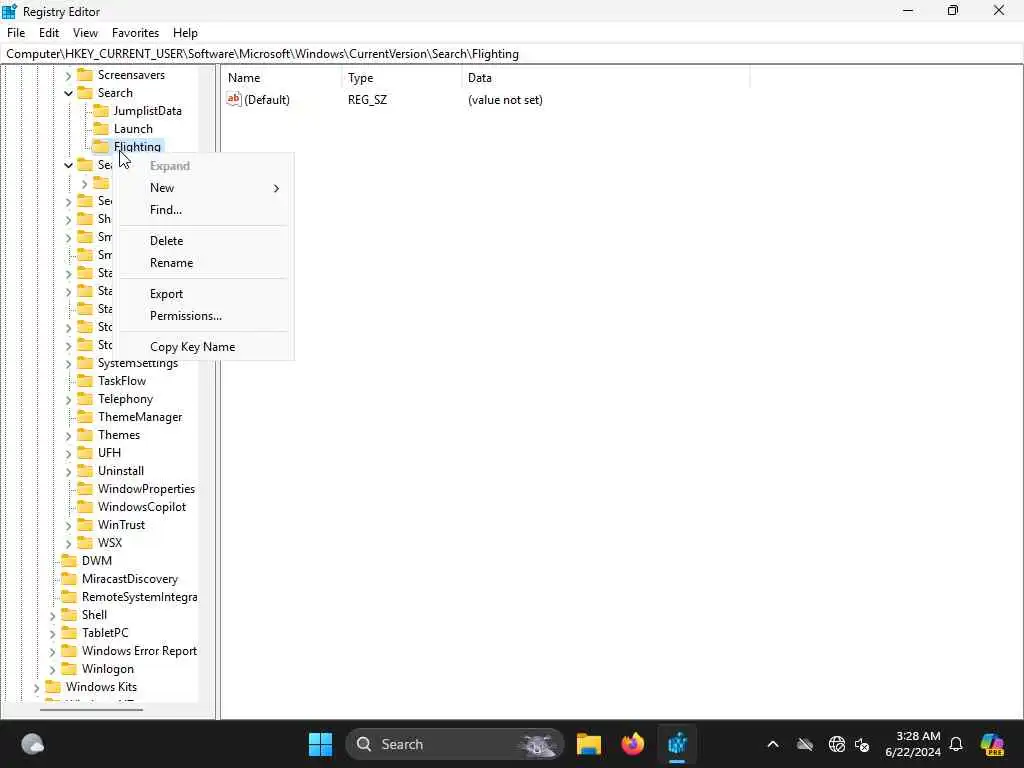This screenshot has height=768, width=1024.
Task: Open the Copilot preview icon in taskbar
Action: point(991,744)
